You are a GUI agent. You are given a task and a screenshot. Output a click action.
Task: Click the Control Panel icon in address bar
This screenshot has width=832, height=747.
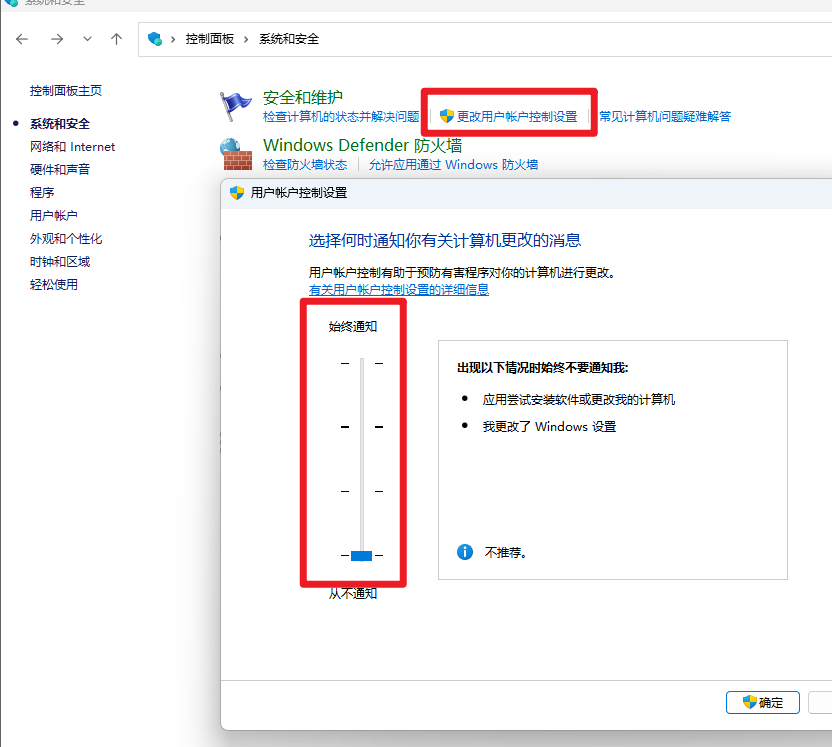(155, 39)
